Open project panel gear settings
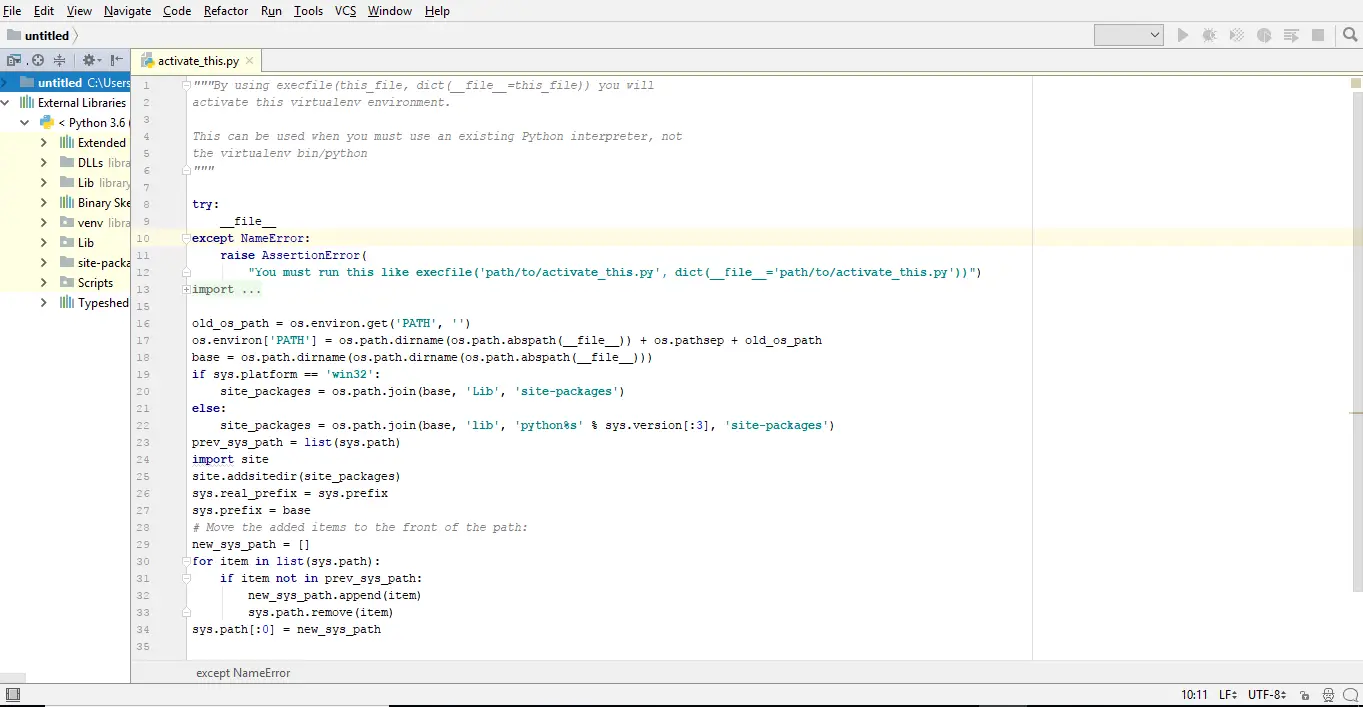This screenshot has width=1363, height=707. (x=91, y=60)
